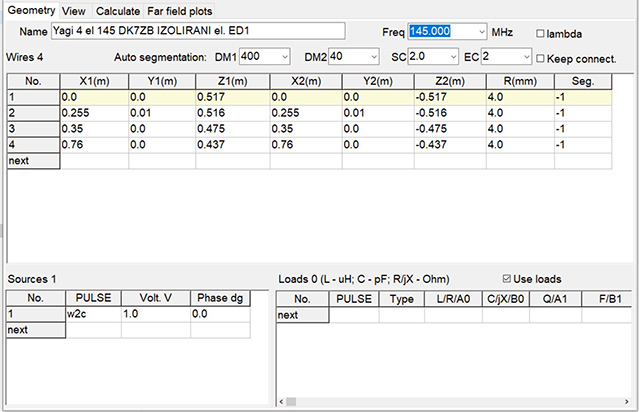Go to Far field plots tab
This screenshot has height=412, width=639.
[x=180, y=11]
